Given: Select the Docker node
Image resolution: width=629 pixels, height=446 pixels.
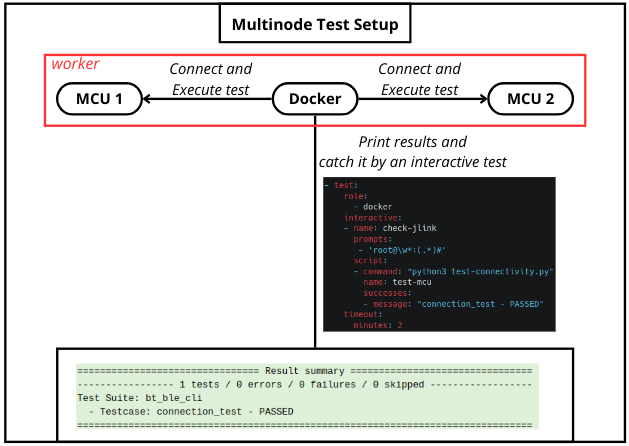Looking at the screenshot, I should pyautogui.click(x=315, y=99).
